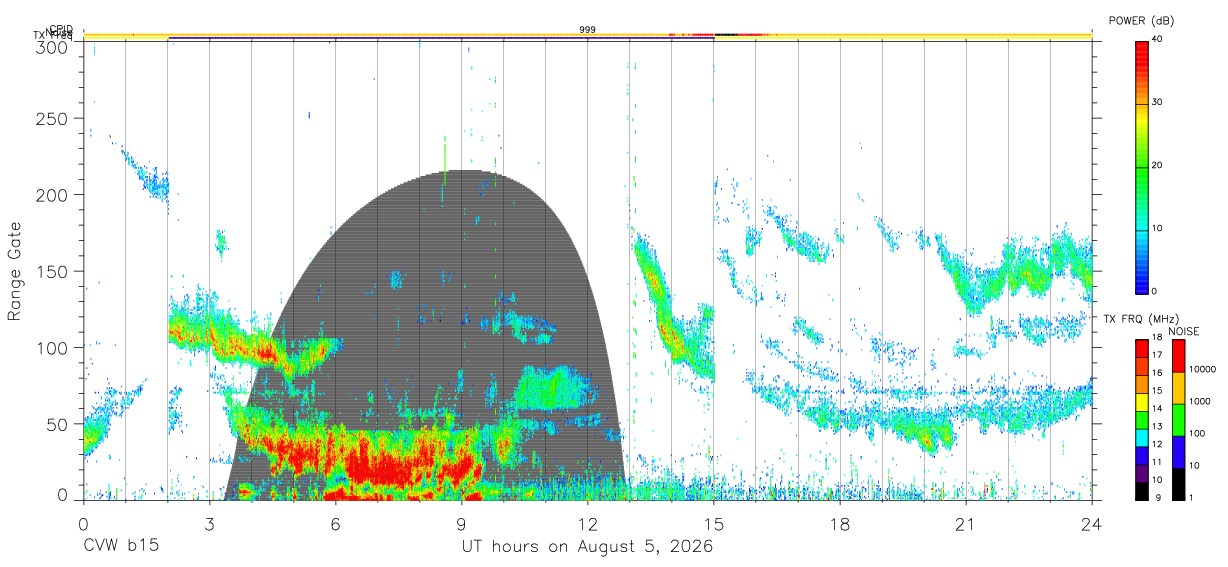The height and width of the screenshot is (567, 1228).
Task: Click the y-axis tick label "100"
Action: (x=52, y=347)
